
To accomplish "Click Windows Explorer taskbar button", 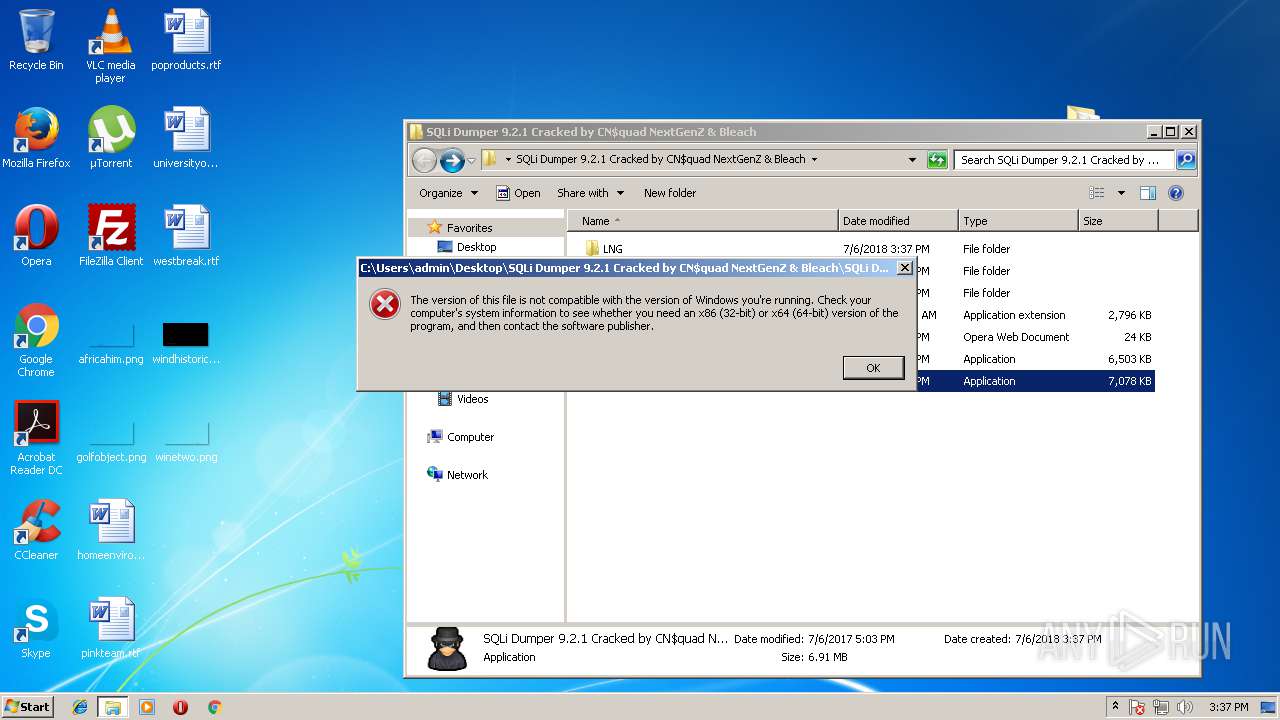I will point(113,707).
